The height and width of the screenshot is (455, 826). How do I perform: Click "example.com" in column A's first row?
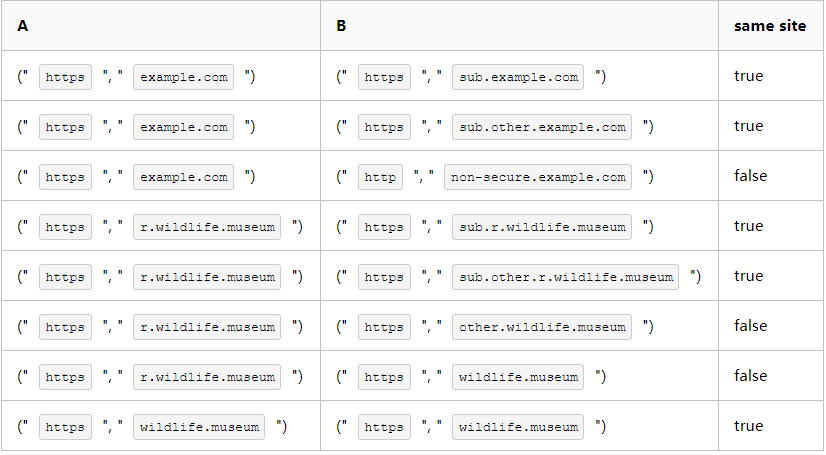coord(184,77)
